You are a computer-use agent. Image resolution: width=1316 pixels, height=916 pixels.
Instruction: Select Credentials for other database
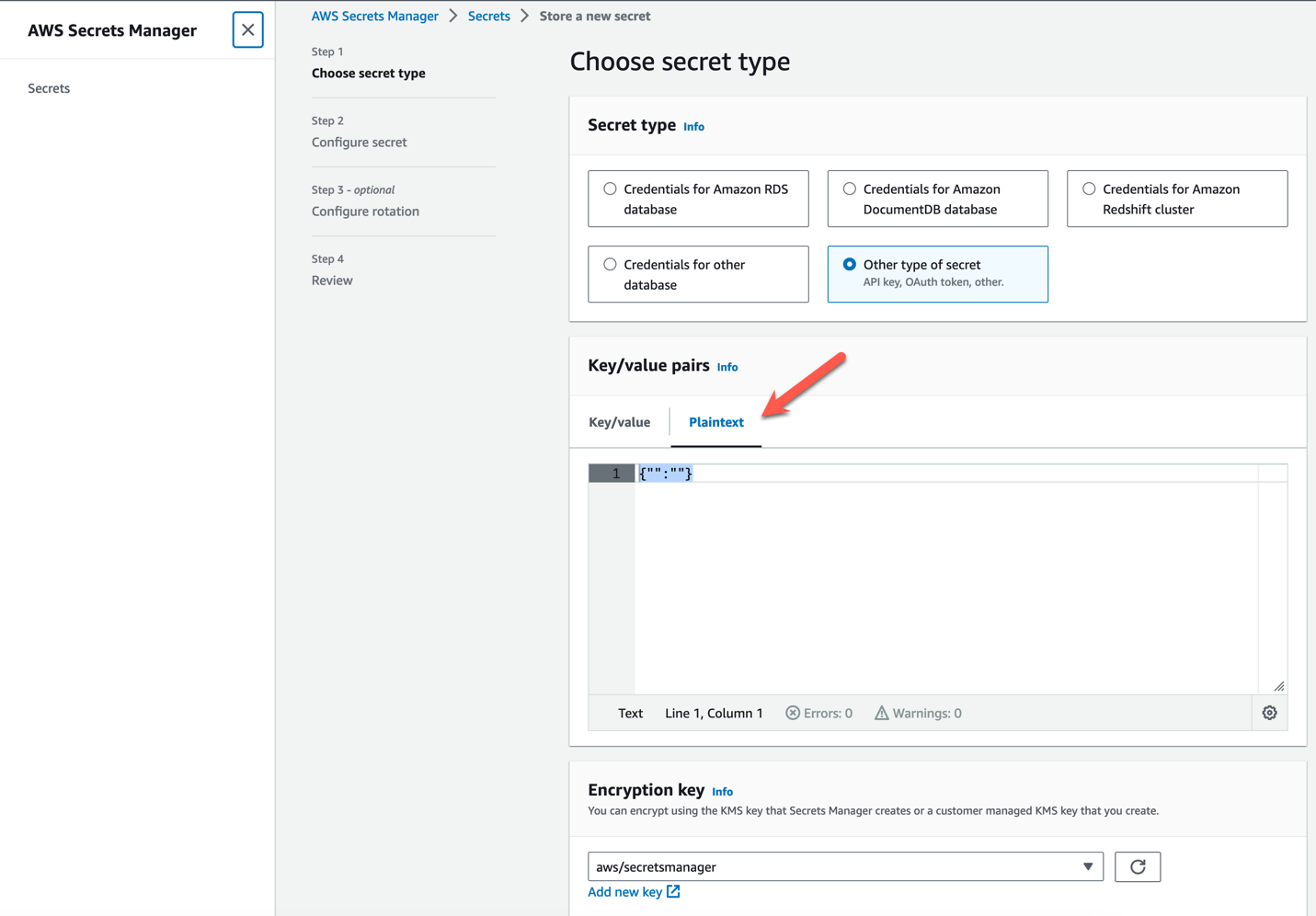[698, 274]
